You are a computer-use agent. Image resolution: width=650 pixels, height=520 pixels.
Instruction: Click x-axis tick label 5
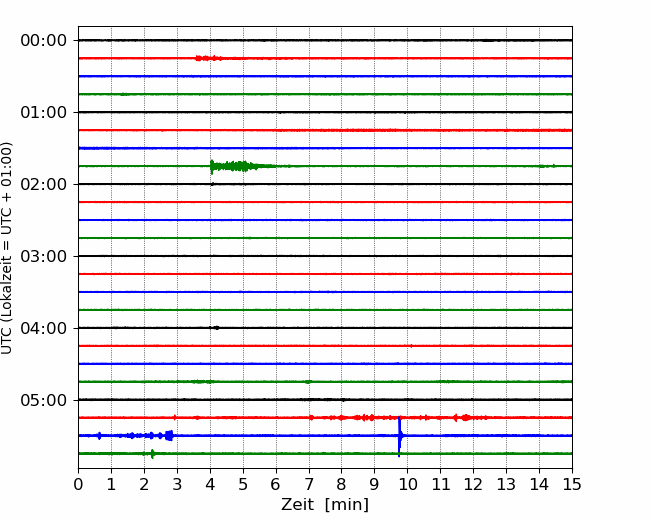click(243, 484)
